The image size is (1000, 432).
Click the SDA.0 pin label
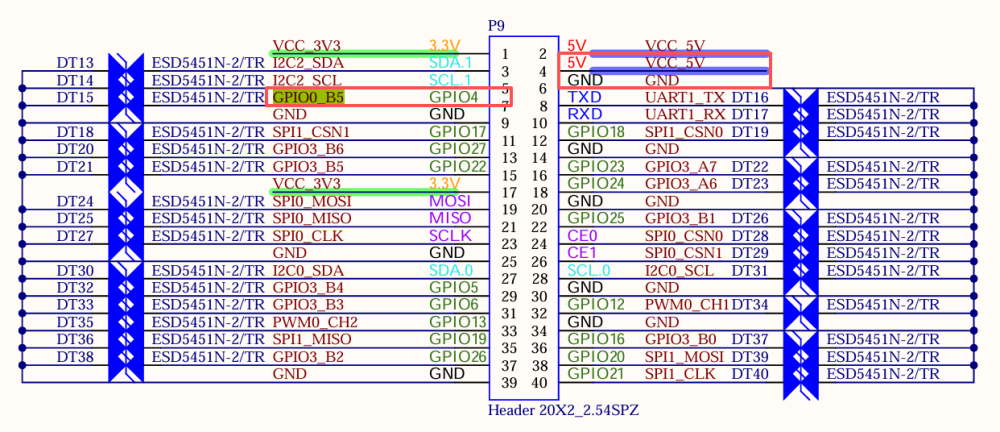(x=451, y=271)
